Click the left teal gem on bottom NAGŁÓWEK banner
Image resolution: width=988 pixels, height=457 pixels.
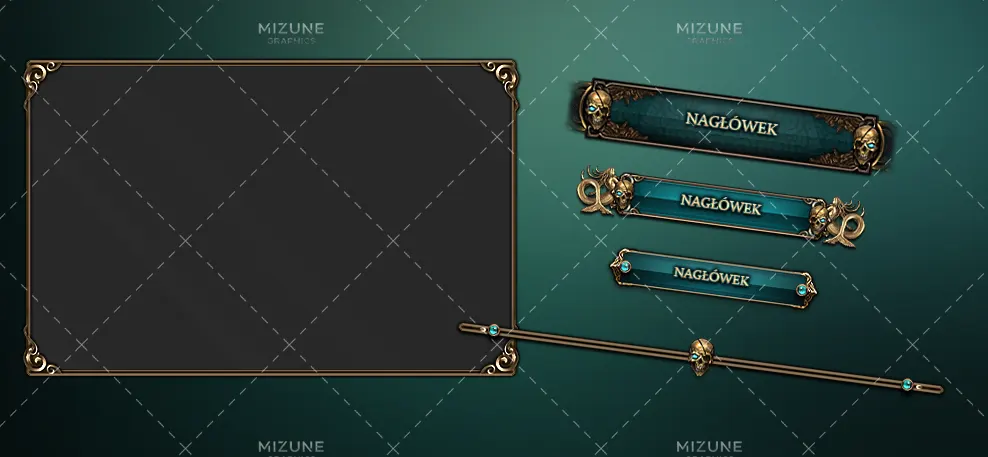coord(624,266)
